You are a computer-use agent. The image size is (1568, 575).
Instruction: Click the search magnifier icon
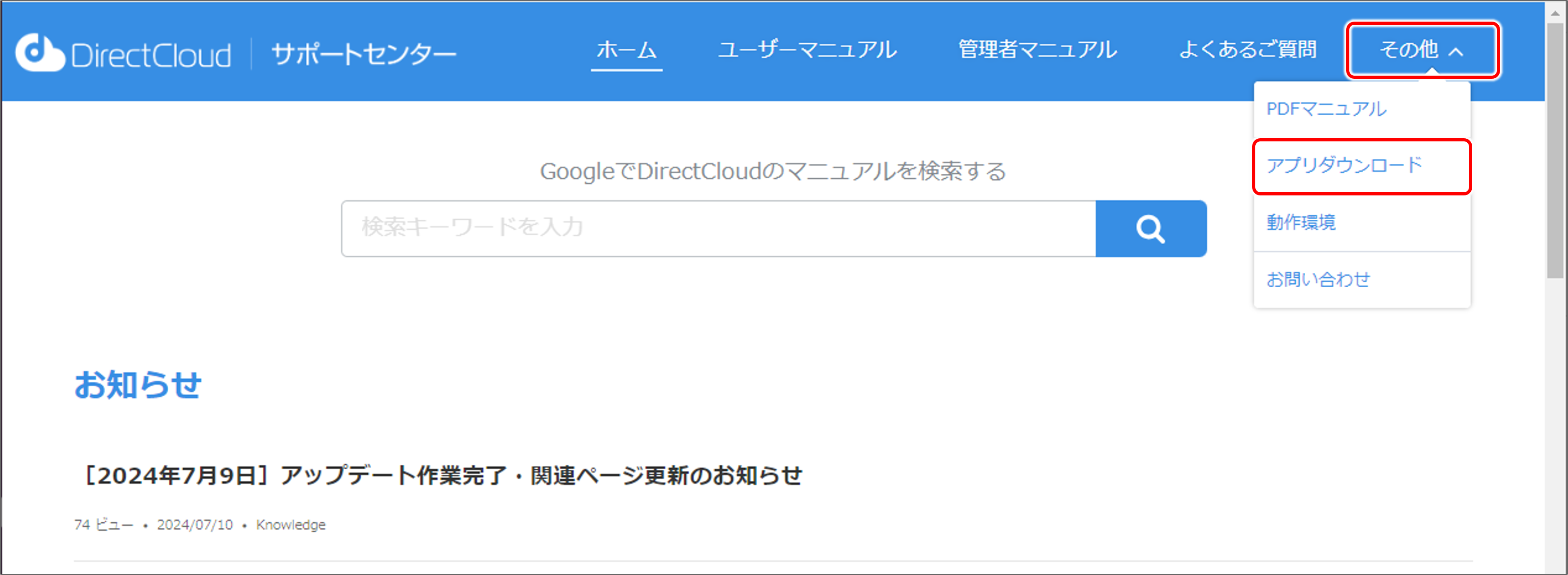[1150, 228]
